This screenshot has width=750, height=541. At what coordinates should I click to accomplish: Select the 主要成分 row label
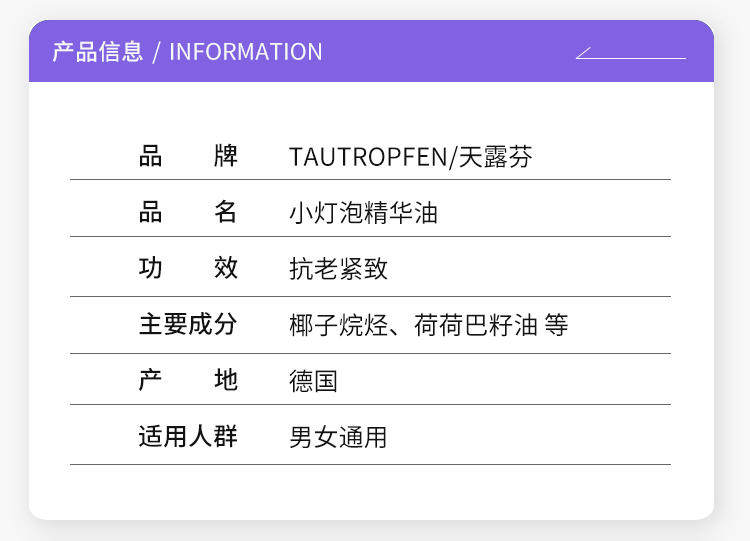[x=188, y=324]
